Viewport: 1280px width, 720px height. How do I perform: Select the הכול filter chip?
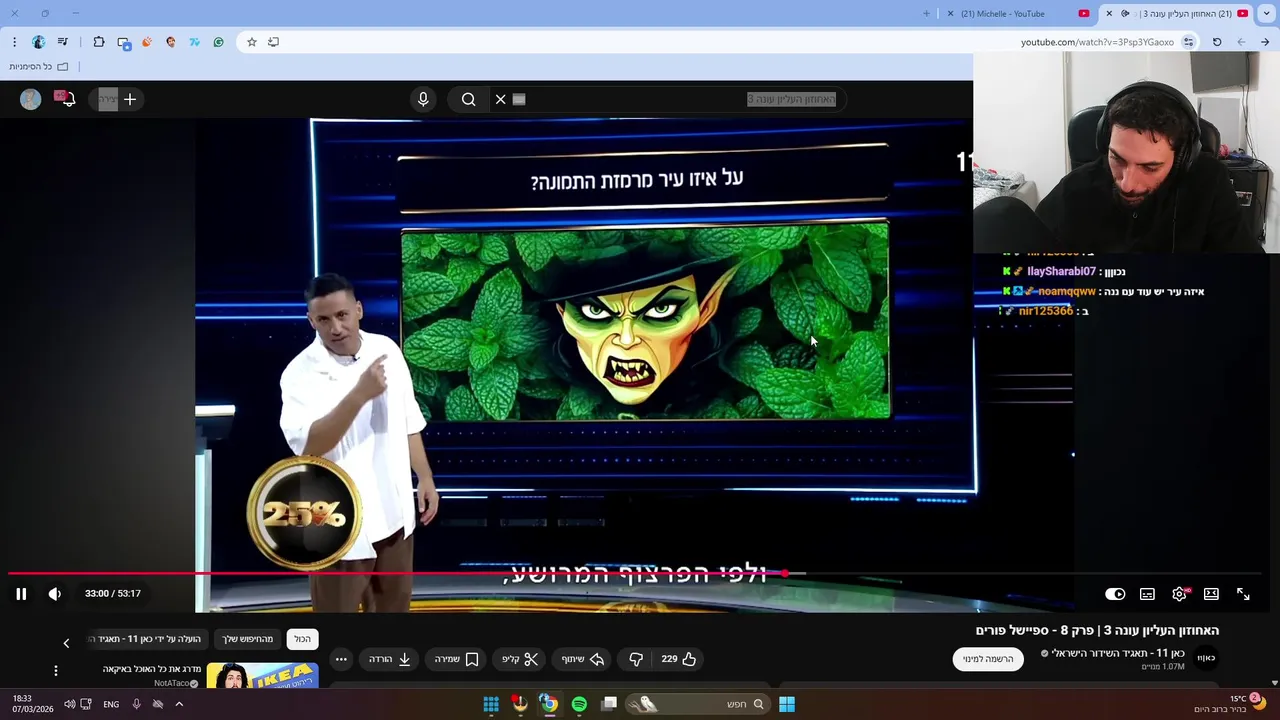point(302,639)
